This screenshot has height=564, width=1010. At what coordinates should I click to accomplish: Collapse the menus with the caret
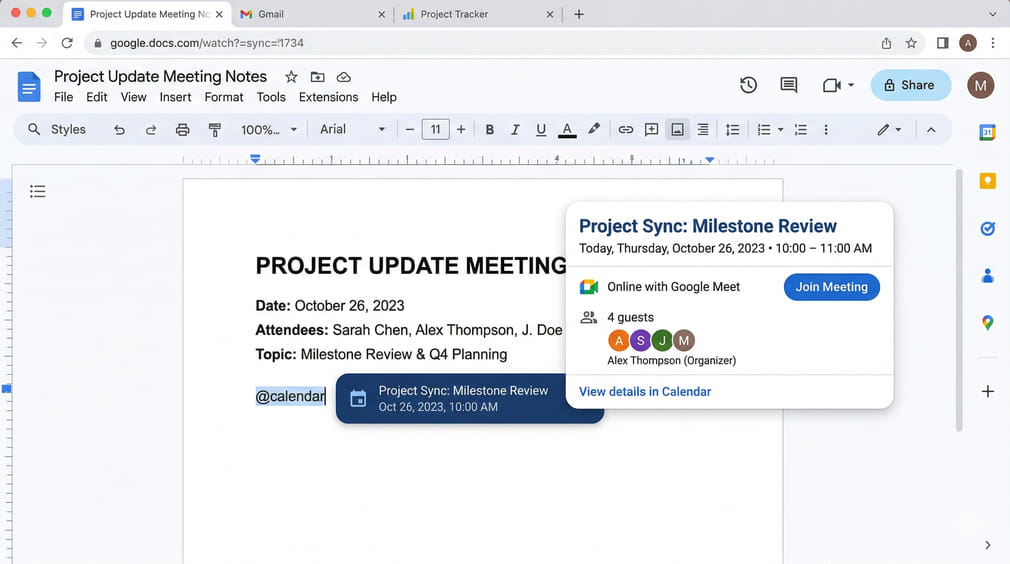(x=931, y=130)
